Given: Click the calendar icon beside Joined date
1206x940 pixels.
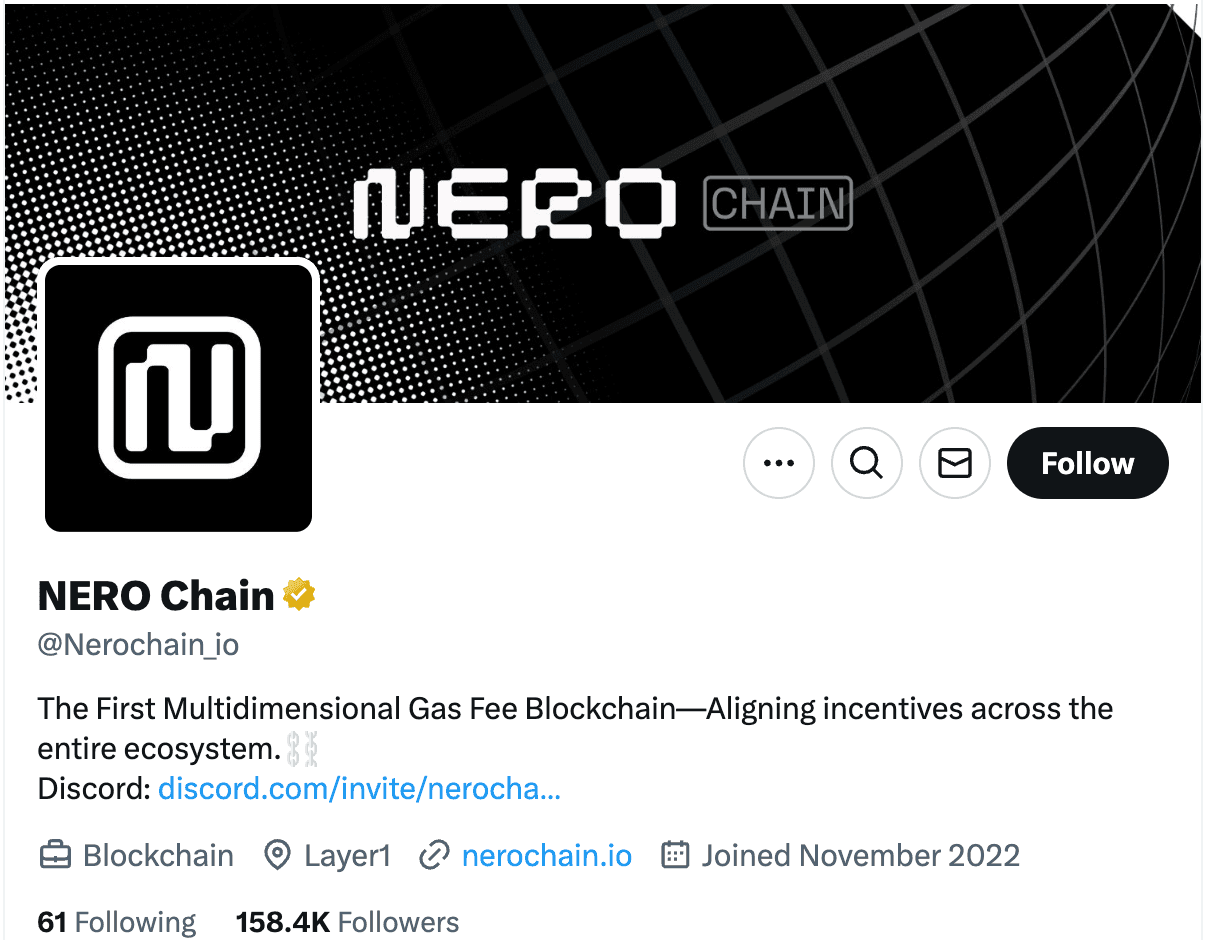Looking at the screenshot, I should click(x=676, y=856).
